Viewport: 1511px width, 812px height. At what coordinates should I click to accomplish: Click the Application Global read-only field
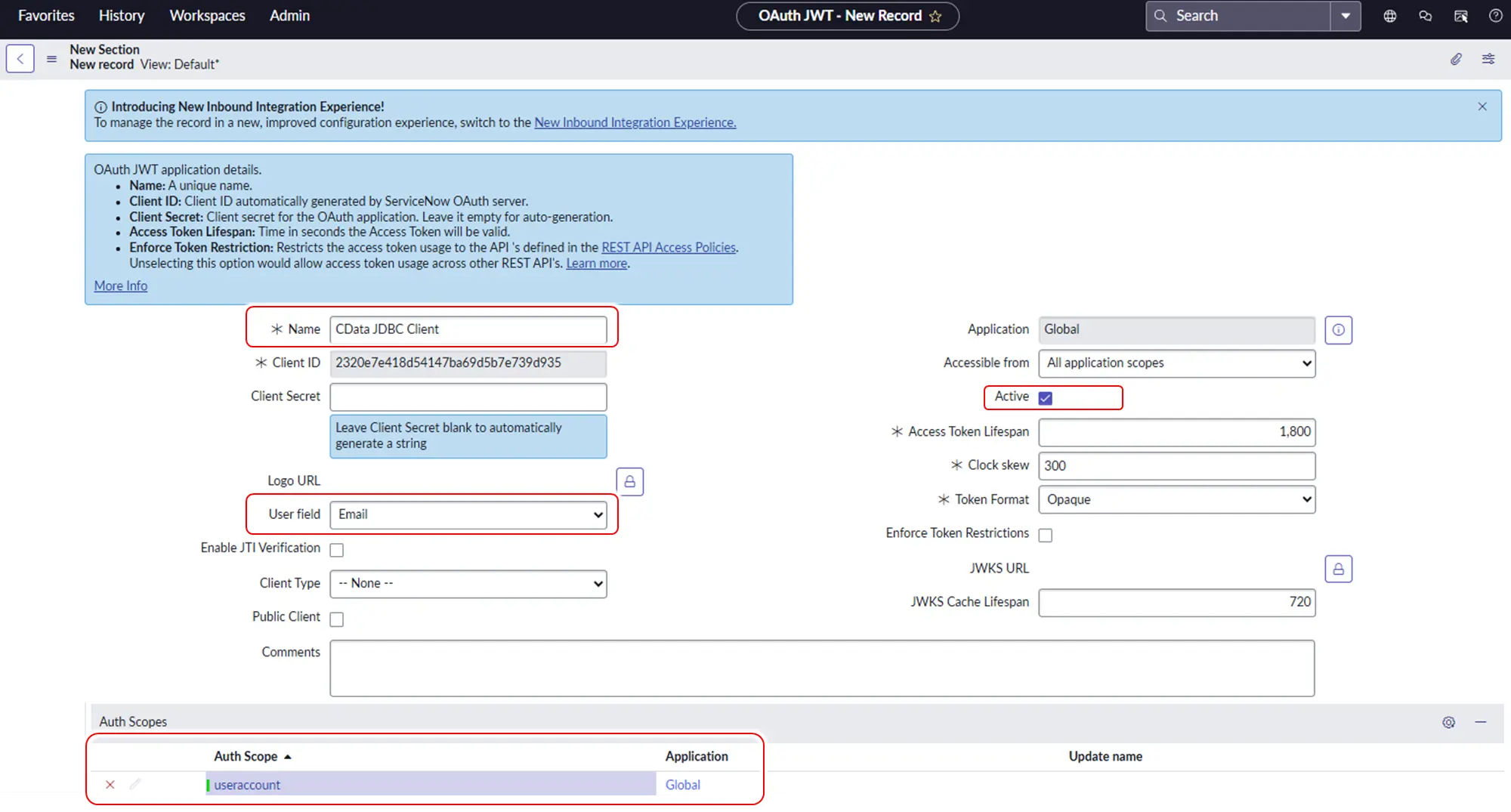(x=1177, y=330)
